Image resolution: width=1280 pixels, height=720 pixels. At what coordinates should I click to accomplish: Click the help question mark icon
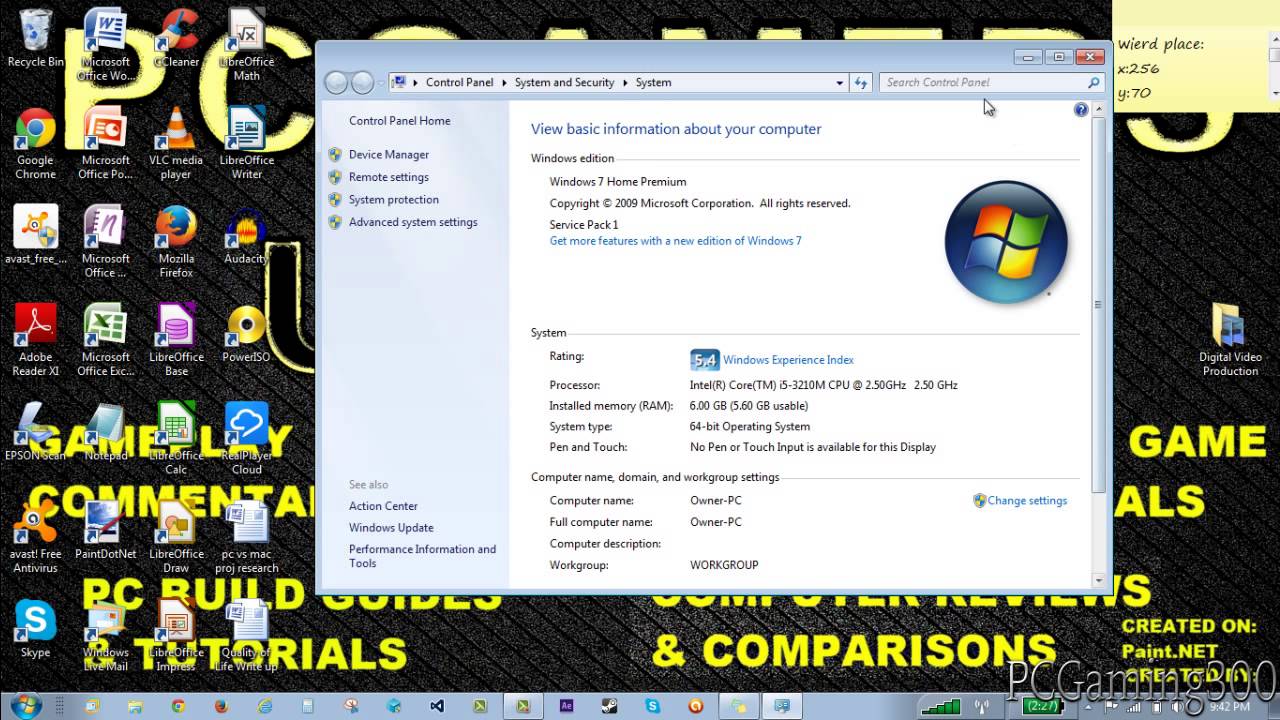[x=1081, y=110]
